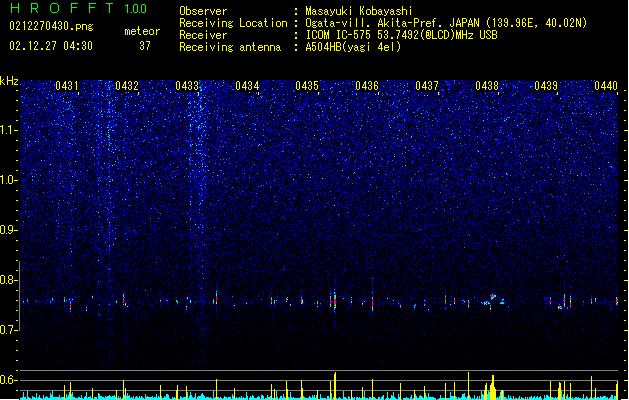The image size is (629, 400).
Task: Click the 'Receiving Location' label
Action: (233, 23)
